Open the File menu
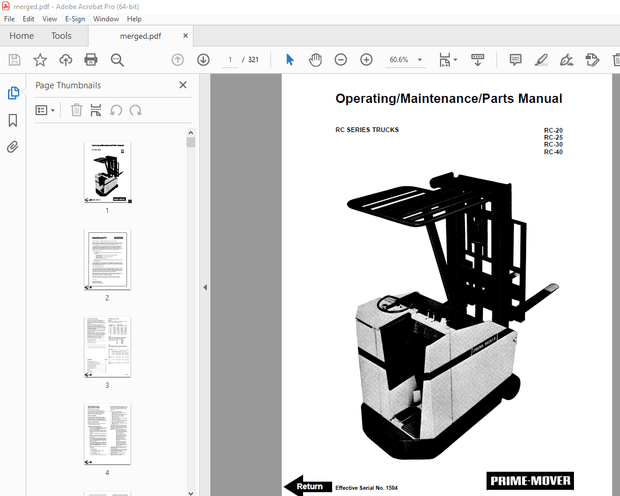Screen dimensions: 620x496 click(9, 19)
